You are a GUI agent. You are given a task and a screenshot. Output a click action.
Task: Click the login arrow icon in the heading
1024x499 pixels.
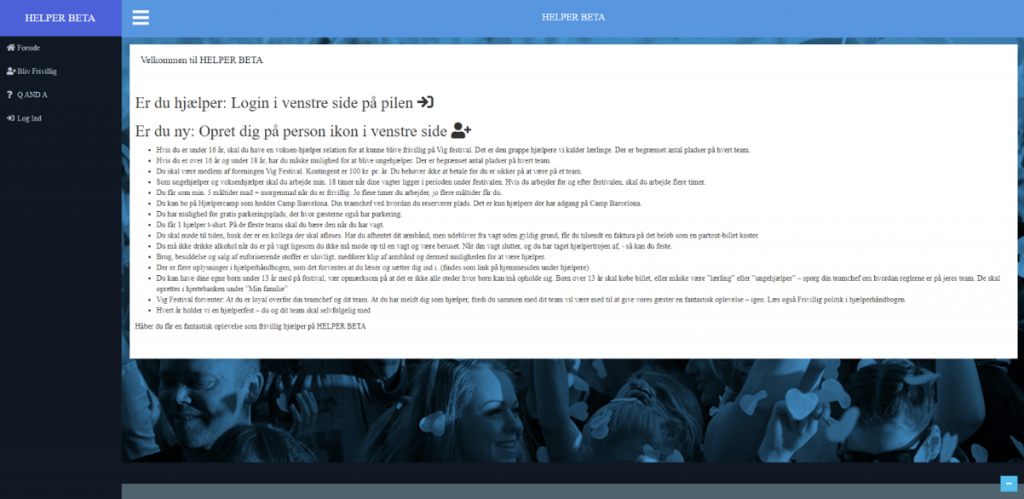click(426, 103)
